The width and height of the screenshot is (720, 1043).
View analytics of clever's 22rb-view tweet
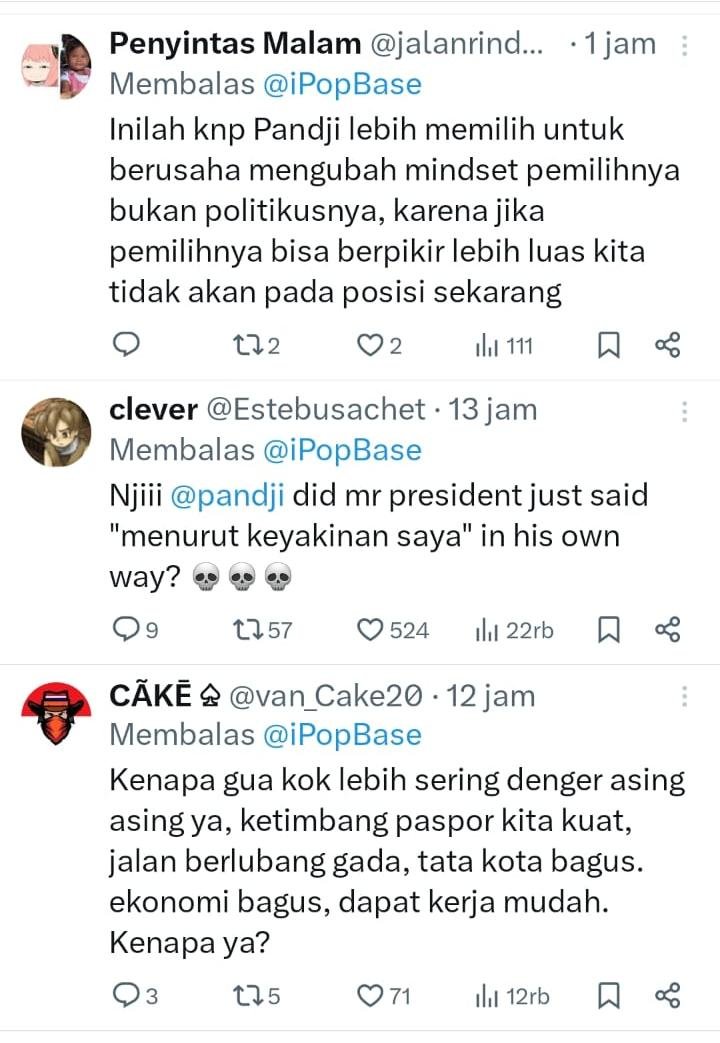[513, 629]
